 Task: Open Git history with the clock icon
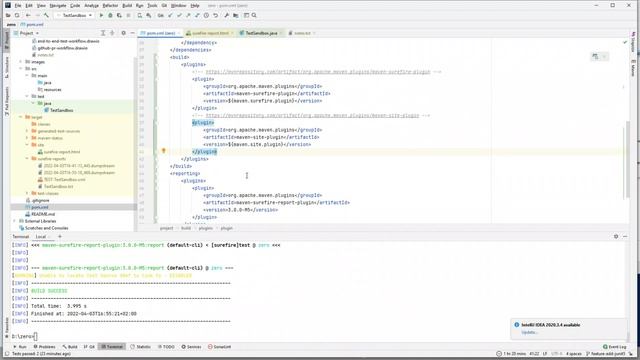(x=206, y=15)
